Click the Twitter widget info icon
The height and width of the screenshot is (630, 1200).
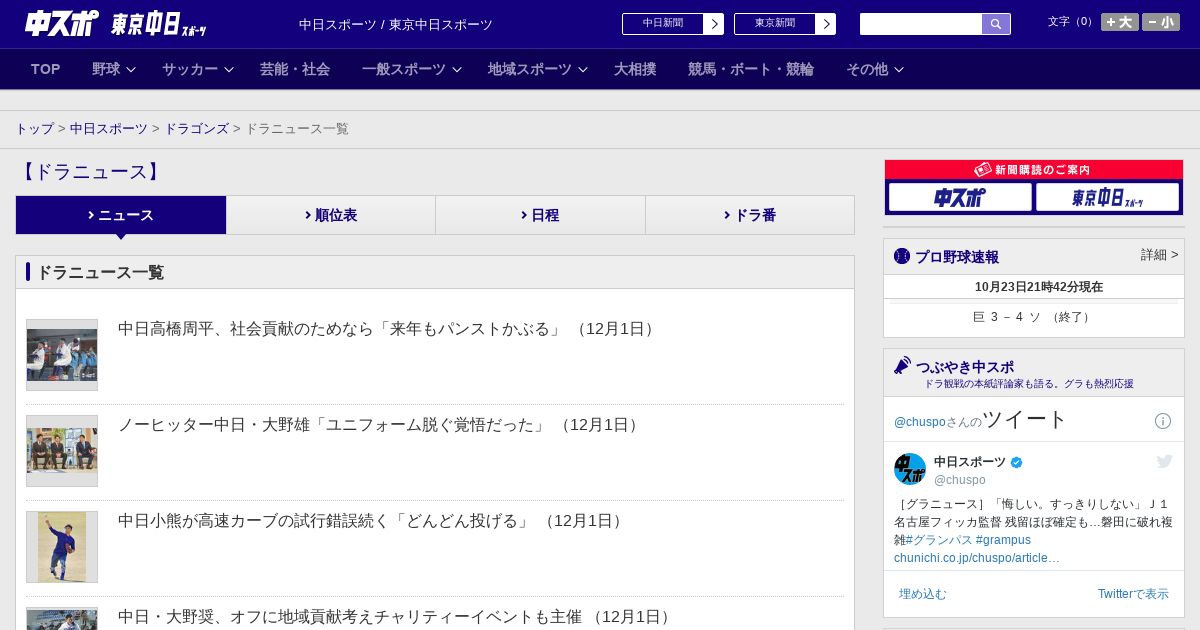[1163, 421]
